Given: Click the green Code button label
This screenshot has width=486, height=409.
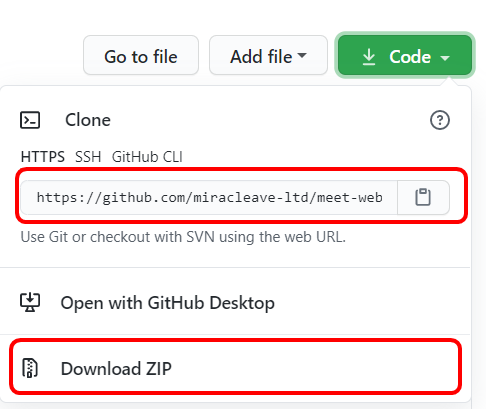Looking at the screenshot, I should click(x=410, y=56).
